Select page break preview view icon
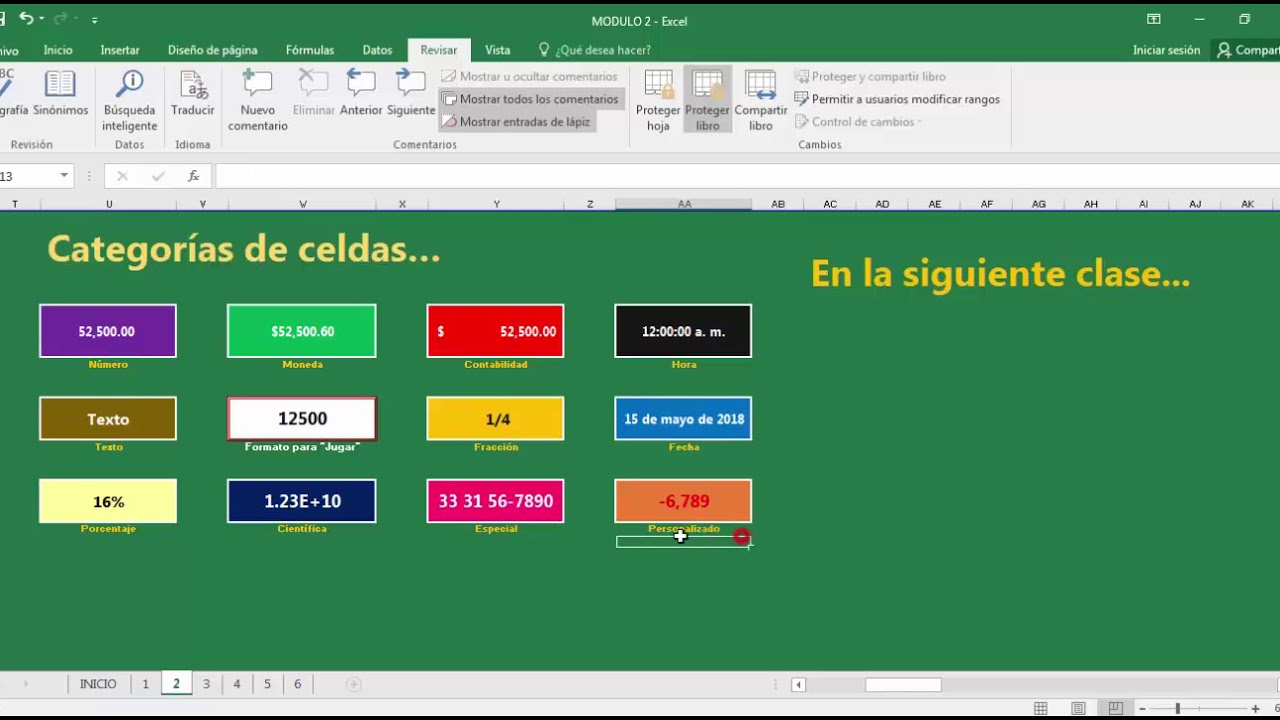Image resolution: width=1280 pixels, height=720 pixels. [1115, 708]
